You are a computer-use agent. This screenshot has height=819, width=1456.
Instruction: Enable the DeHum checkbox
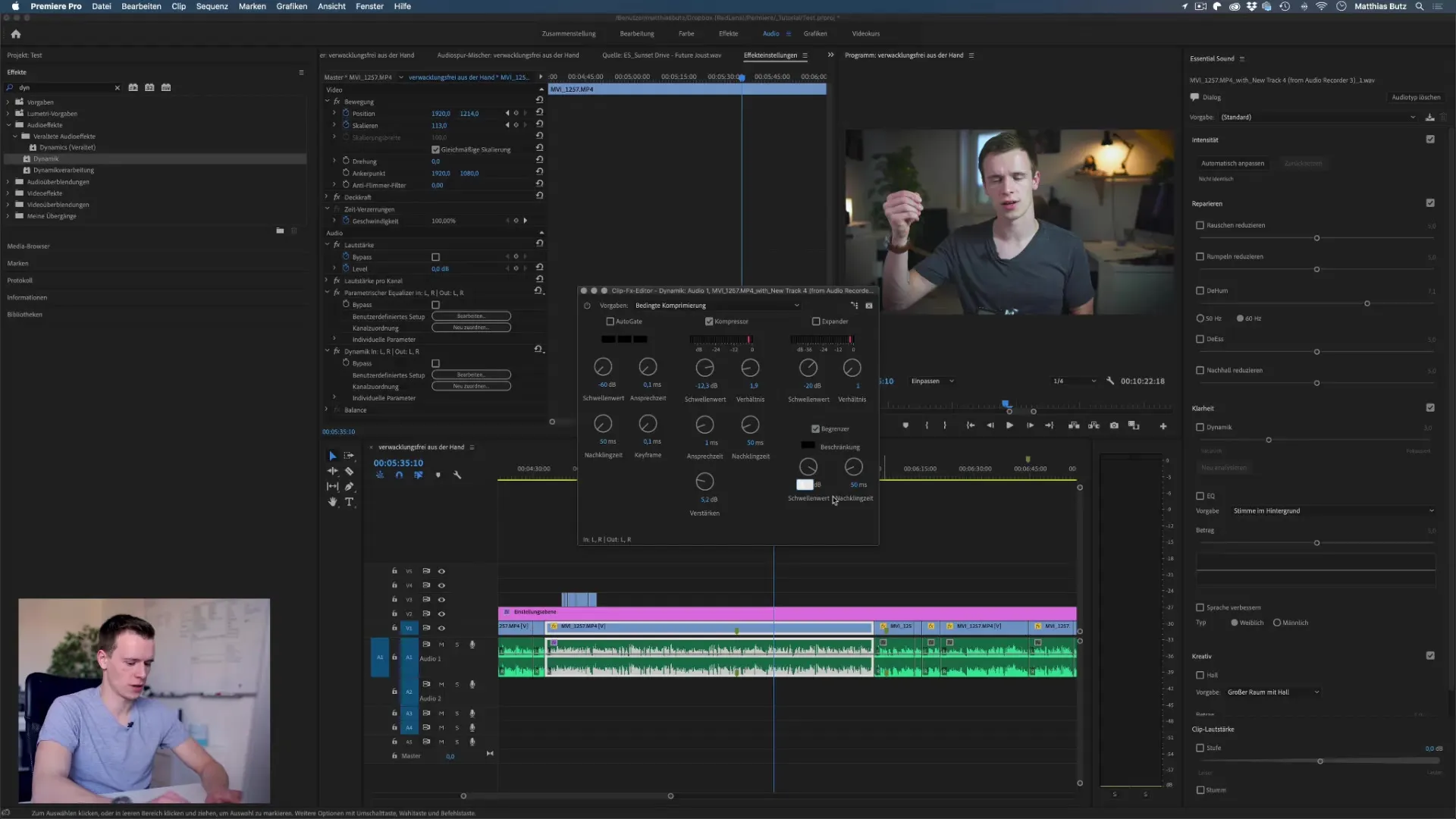coord(1200,290)
